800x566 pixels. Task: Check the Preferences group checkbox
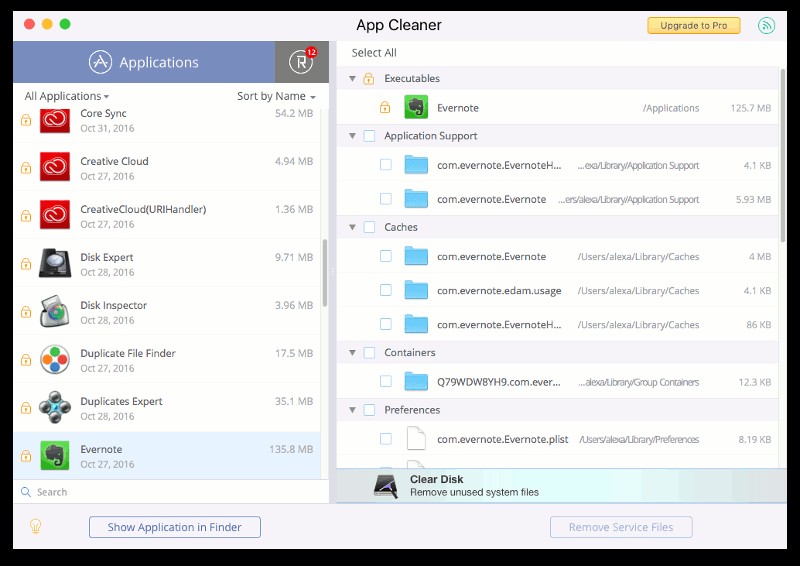click(369, 410)
